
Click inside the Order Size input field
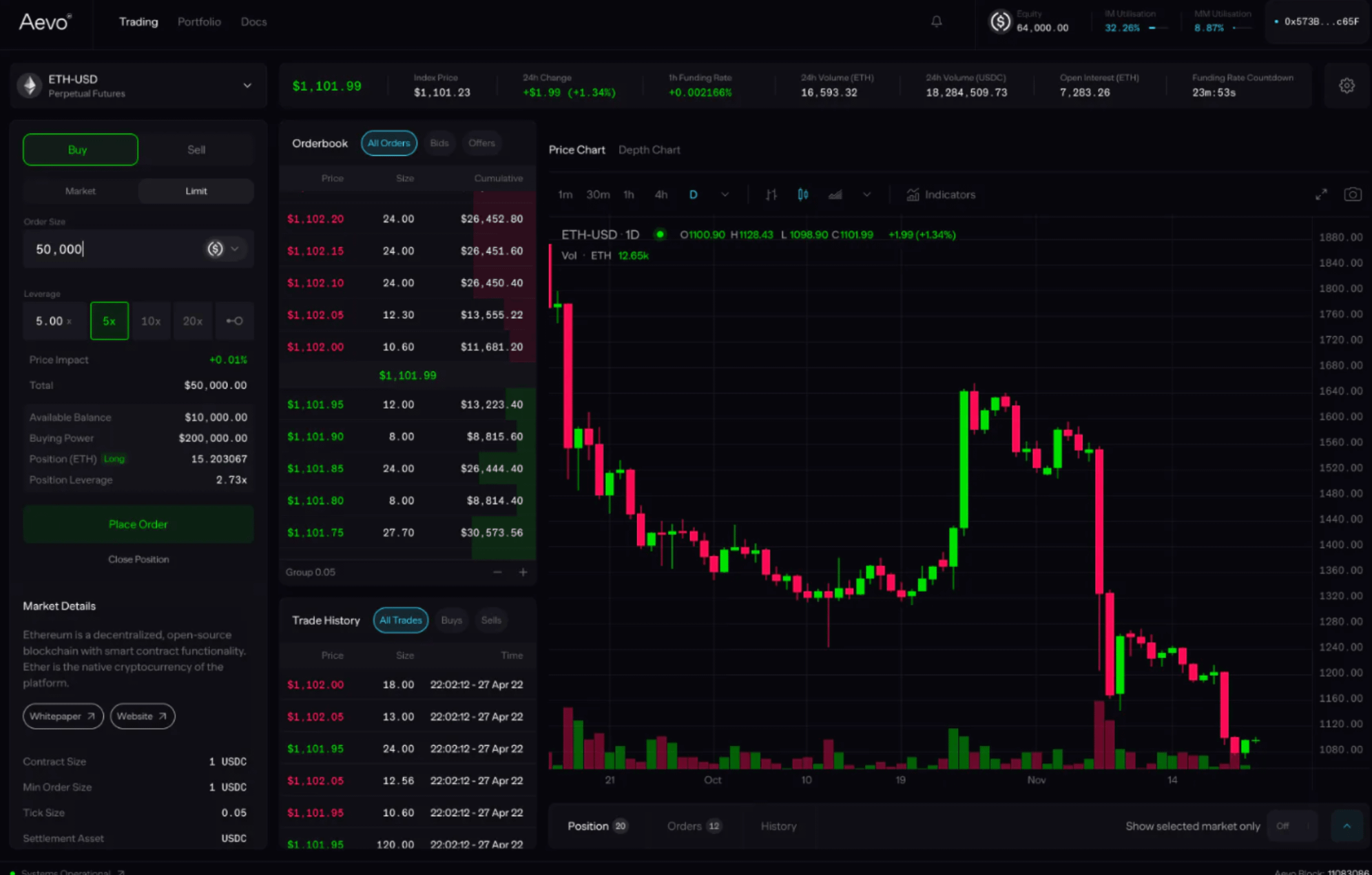pyautogui.click(x=103, y=249)
